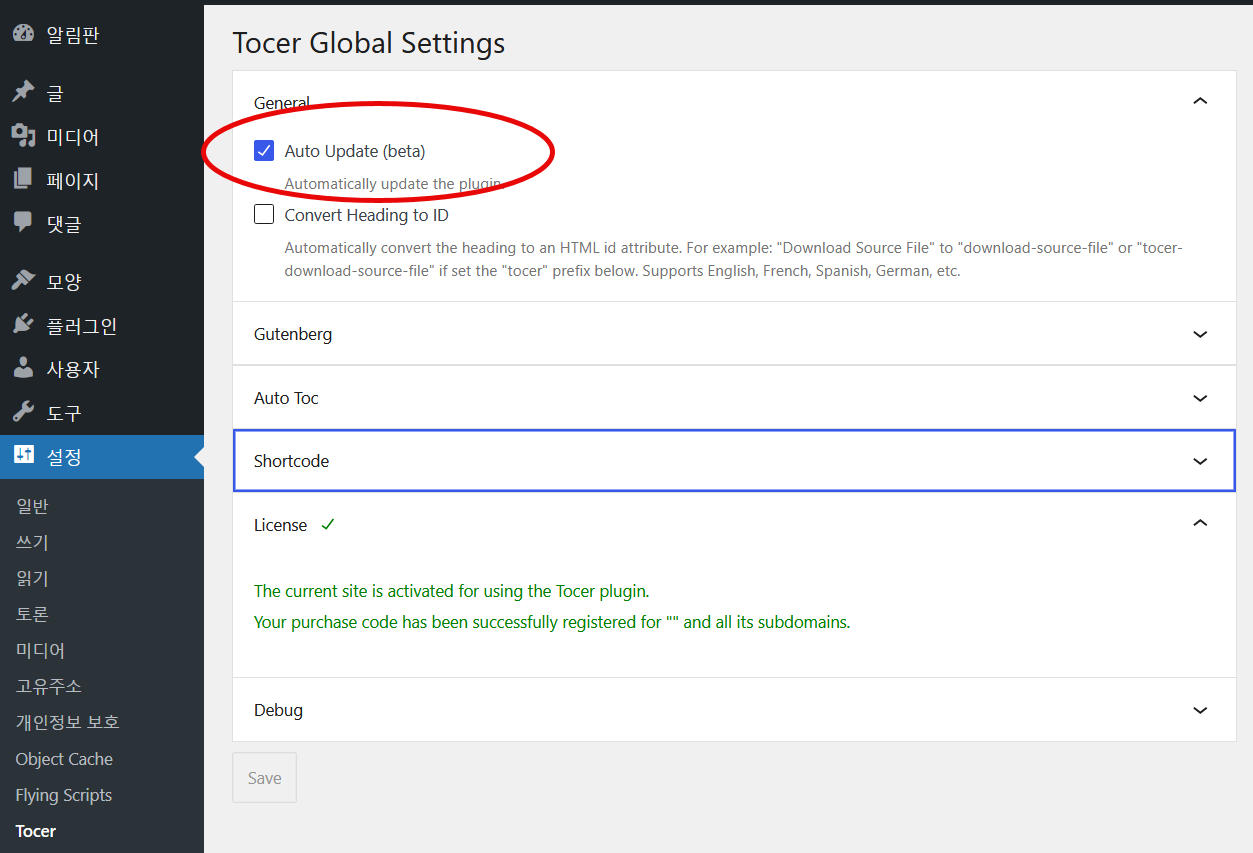
Task: Click the 사용자 users icon
Action: 24,367
